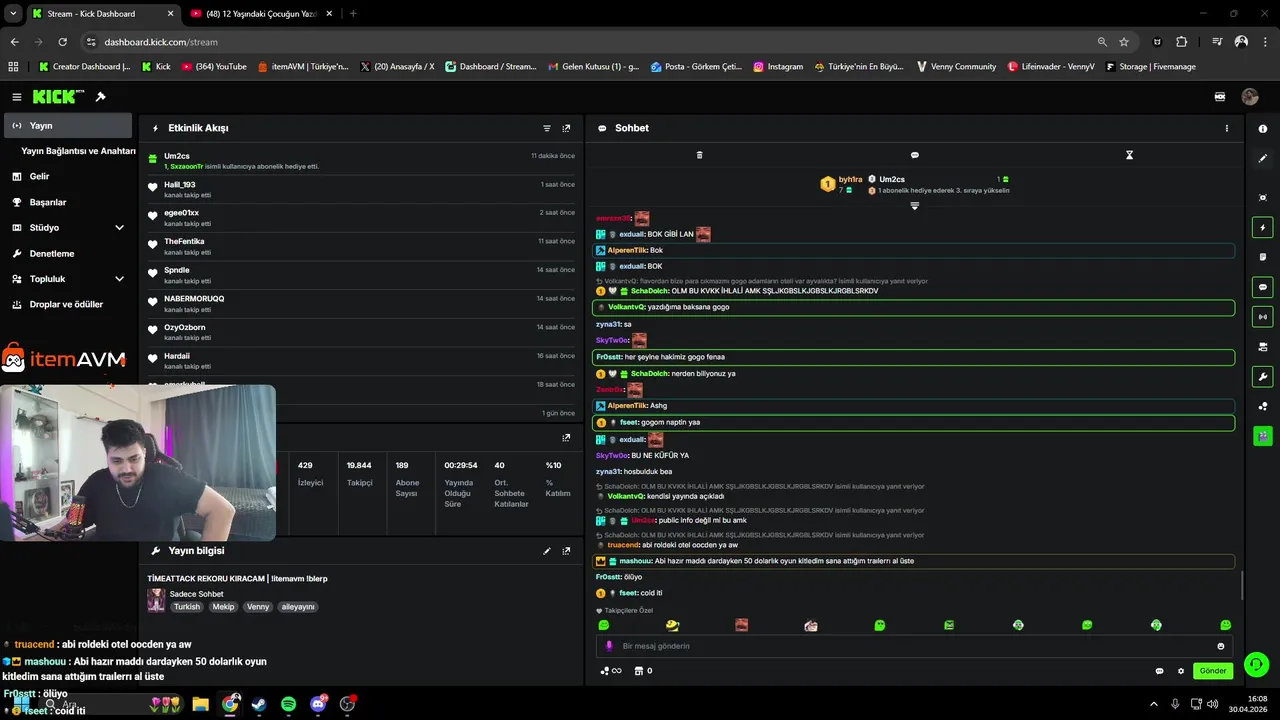Open the green support headset button
Image resolution: width=1280 pixels, height=720 pixels.
(x=1257, y=664)
